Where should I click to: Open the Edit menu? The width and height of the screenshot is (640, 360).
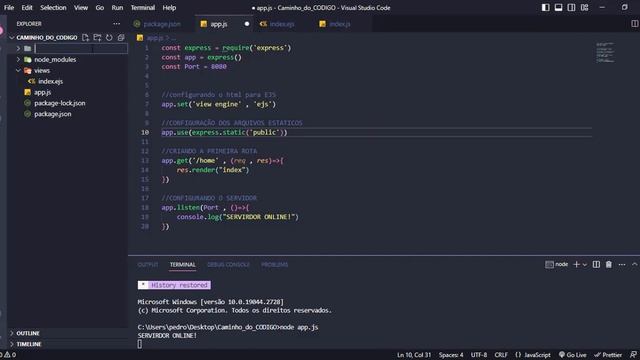[x=27, y=7]
